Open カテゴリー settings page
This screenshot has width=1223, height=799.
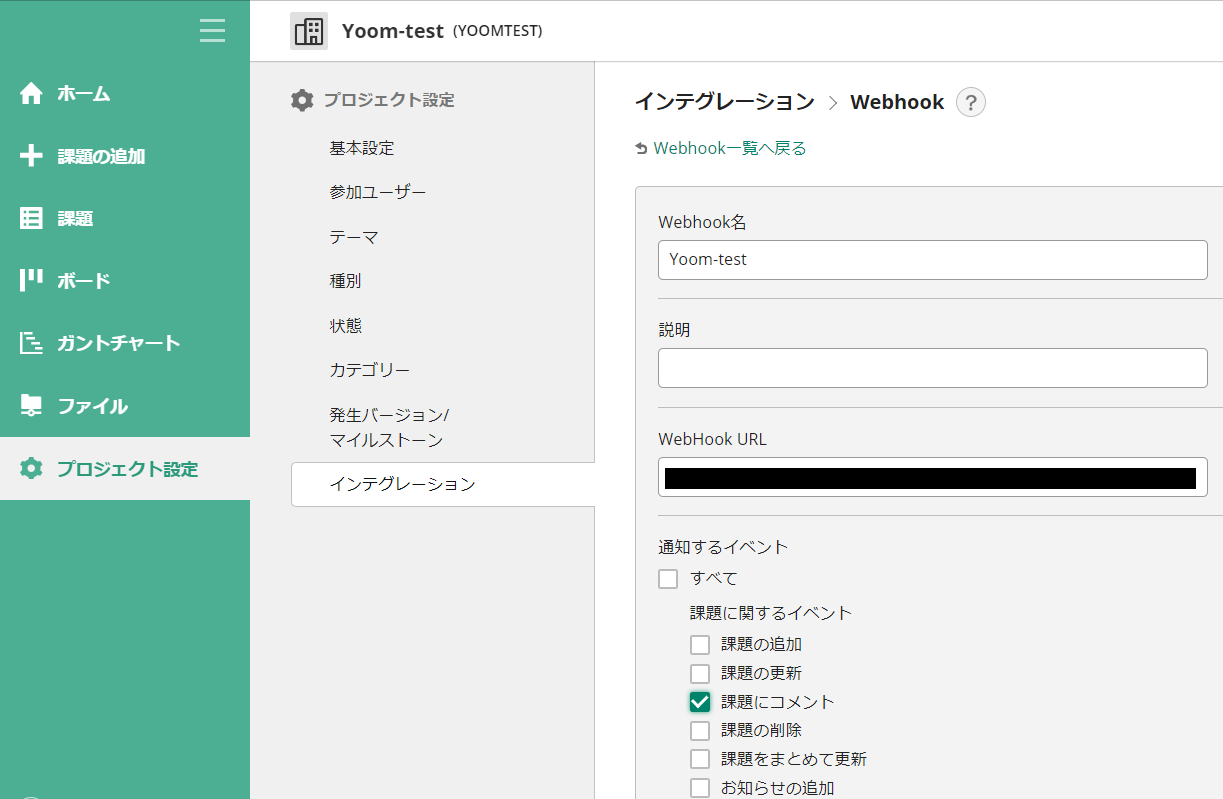click(370, 370)
